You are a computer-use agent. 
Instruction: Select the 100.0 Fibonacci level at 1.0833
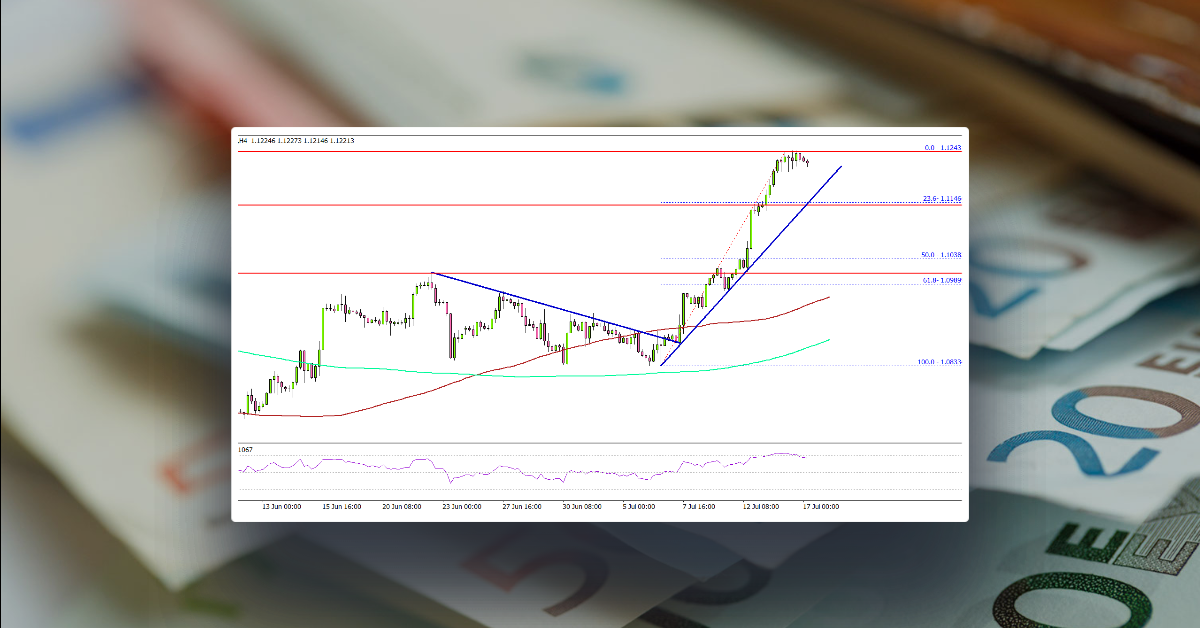point(941,361)
